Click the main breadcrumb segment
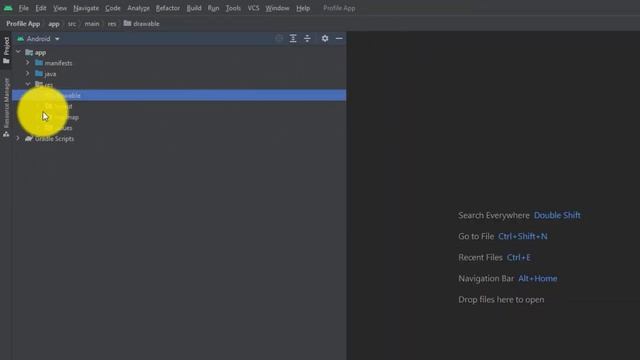Image resolution: width=640 pixels, height=360 pixels. point(92,24)
